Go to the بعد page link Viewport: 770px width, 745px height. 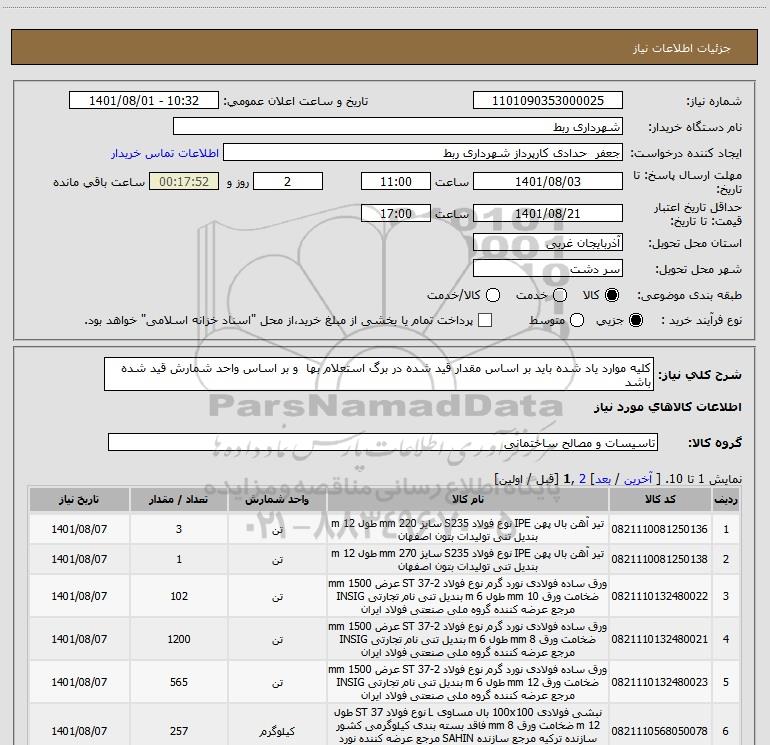point(603,479)
